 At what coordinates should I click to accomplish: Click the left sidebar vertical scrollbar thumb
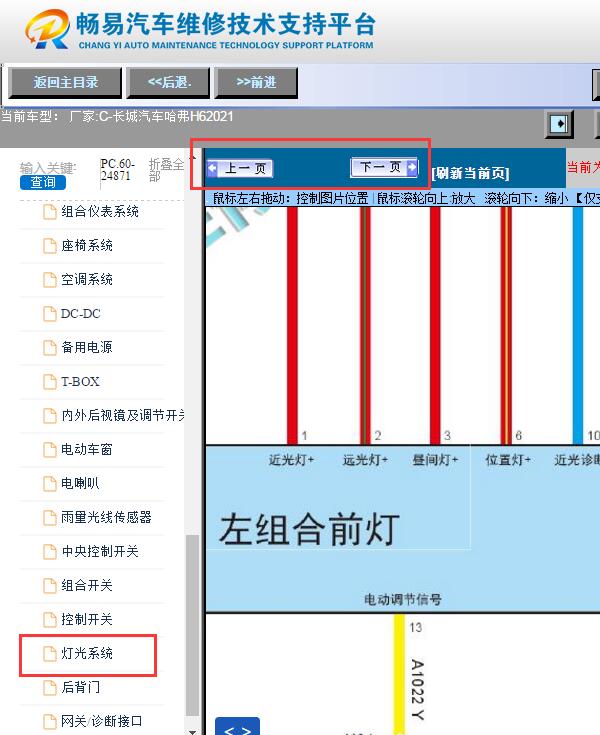[192, 625]
